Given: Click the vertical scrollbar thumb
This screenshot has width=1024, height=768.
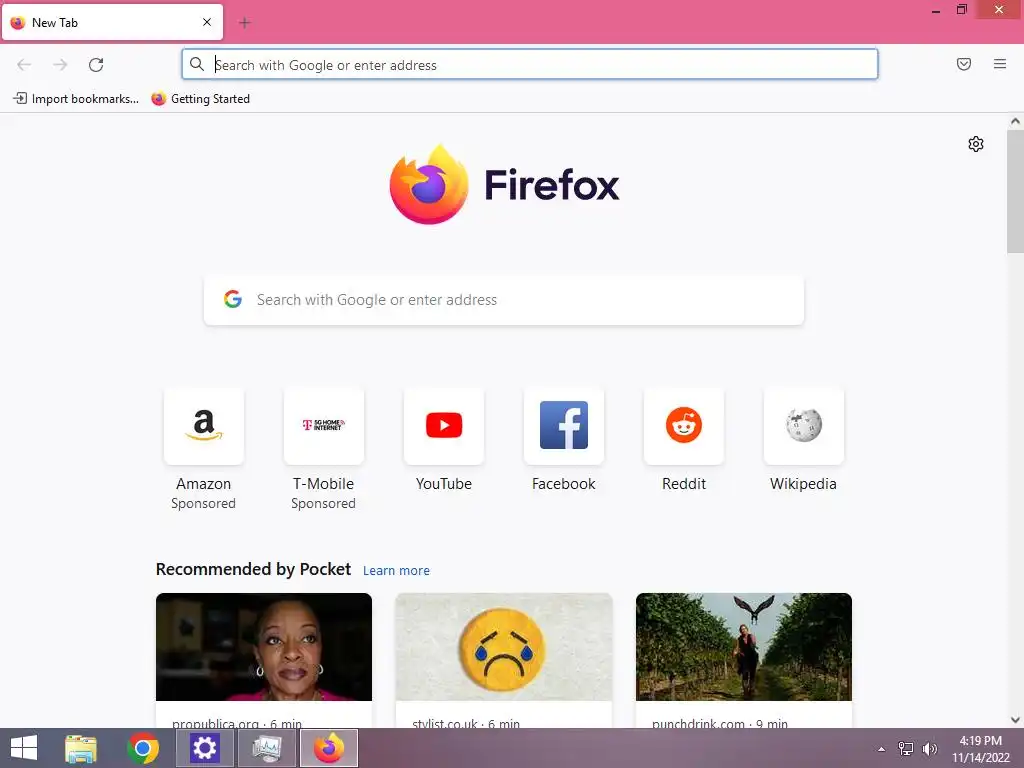Looking at the screenshot, I should 1015,191.
